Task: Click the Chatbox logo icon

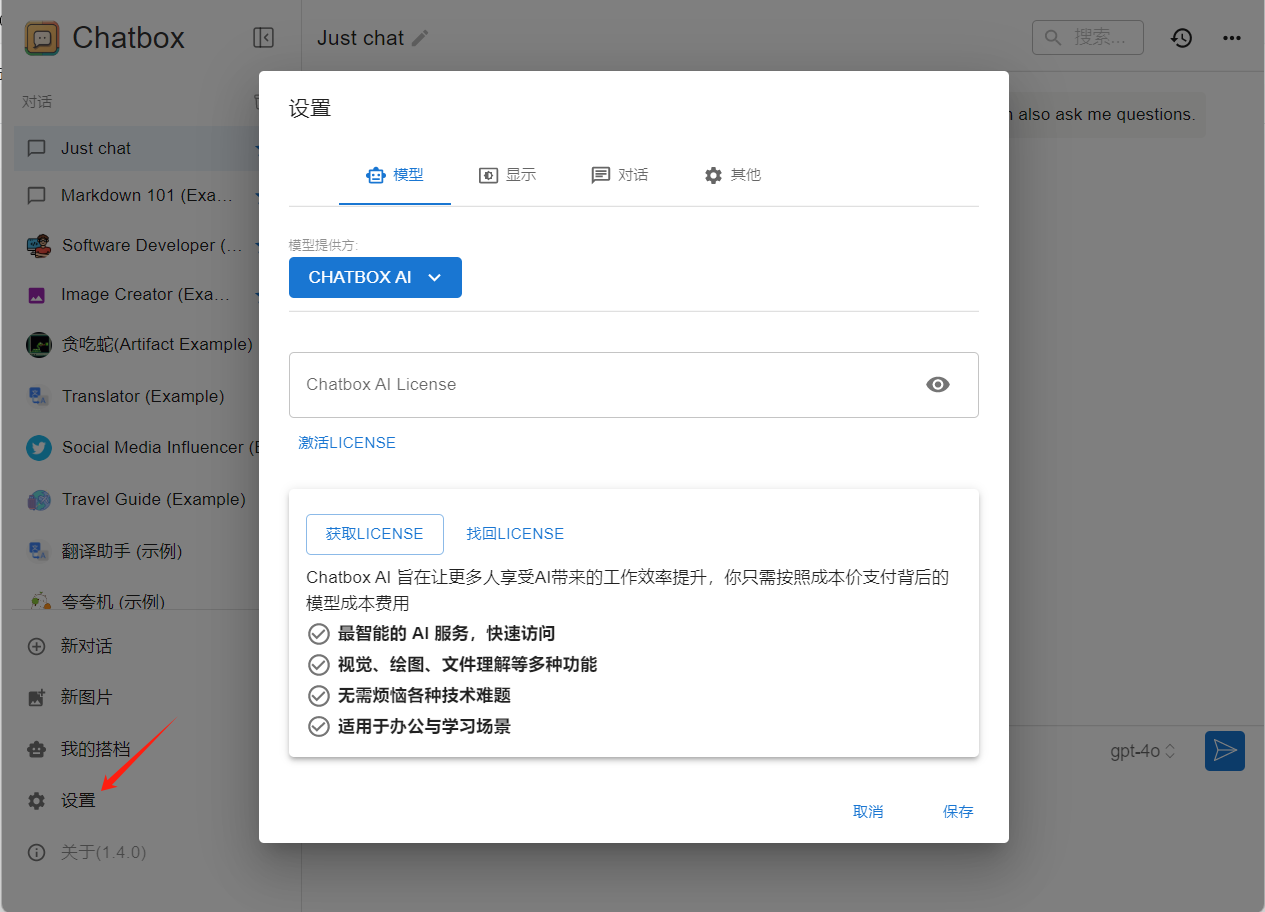Action: point(41,37)
